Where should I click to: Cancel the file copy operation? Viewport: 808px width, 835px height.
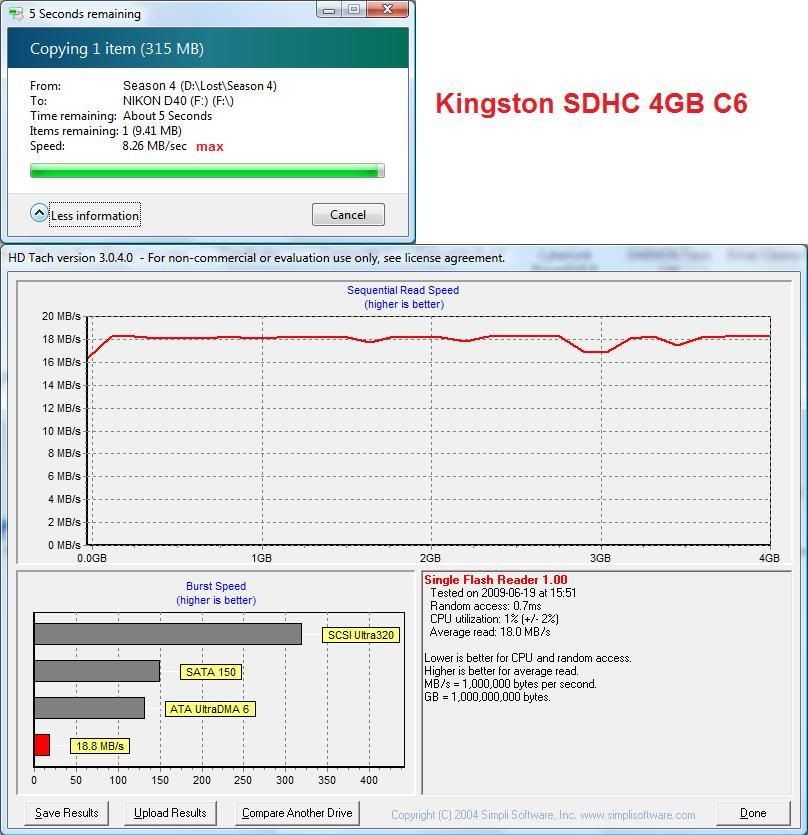pyautogui.click(x=347, y=214)
